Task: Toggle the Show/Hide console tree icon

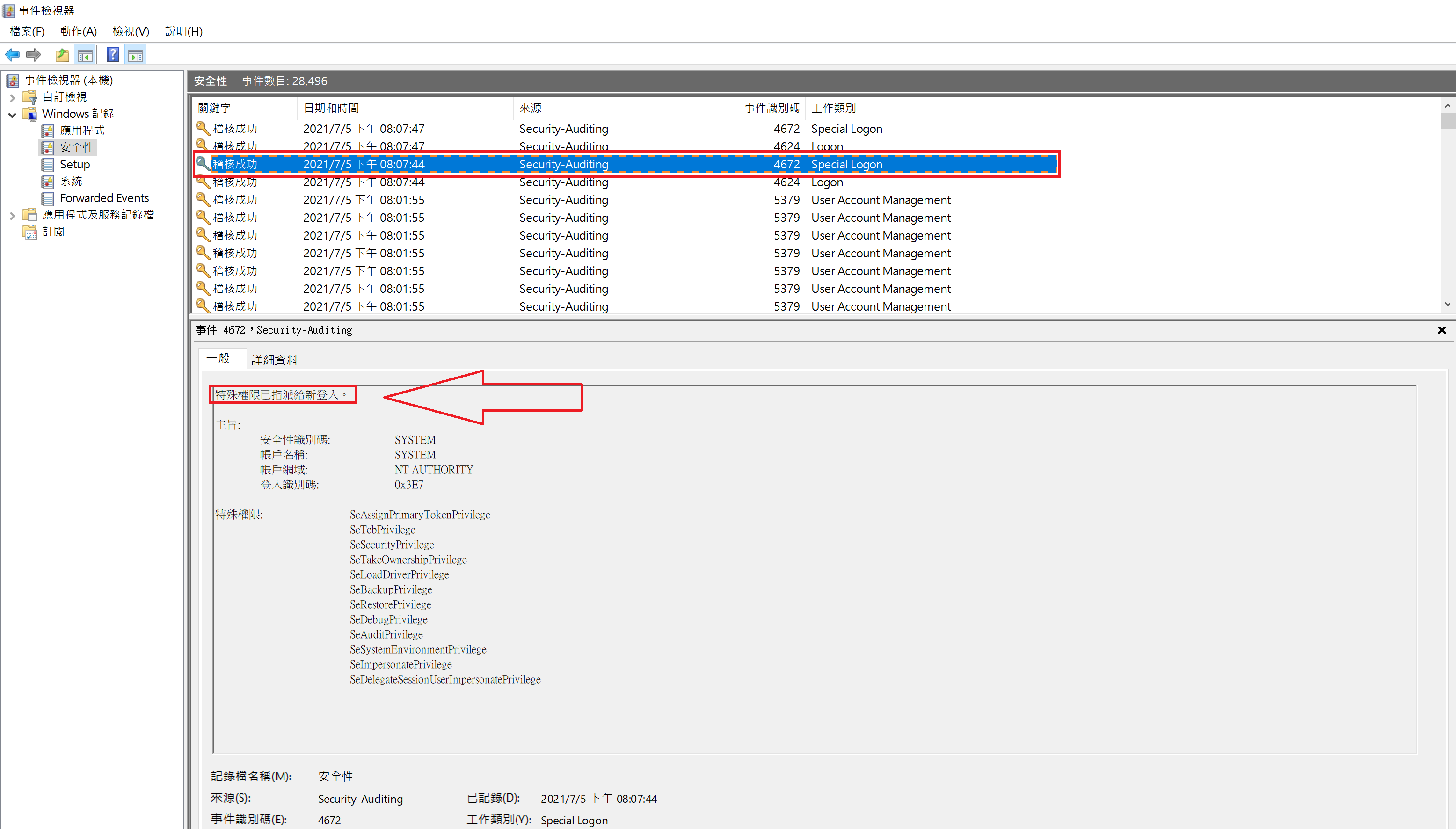Action: 85,55
